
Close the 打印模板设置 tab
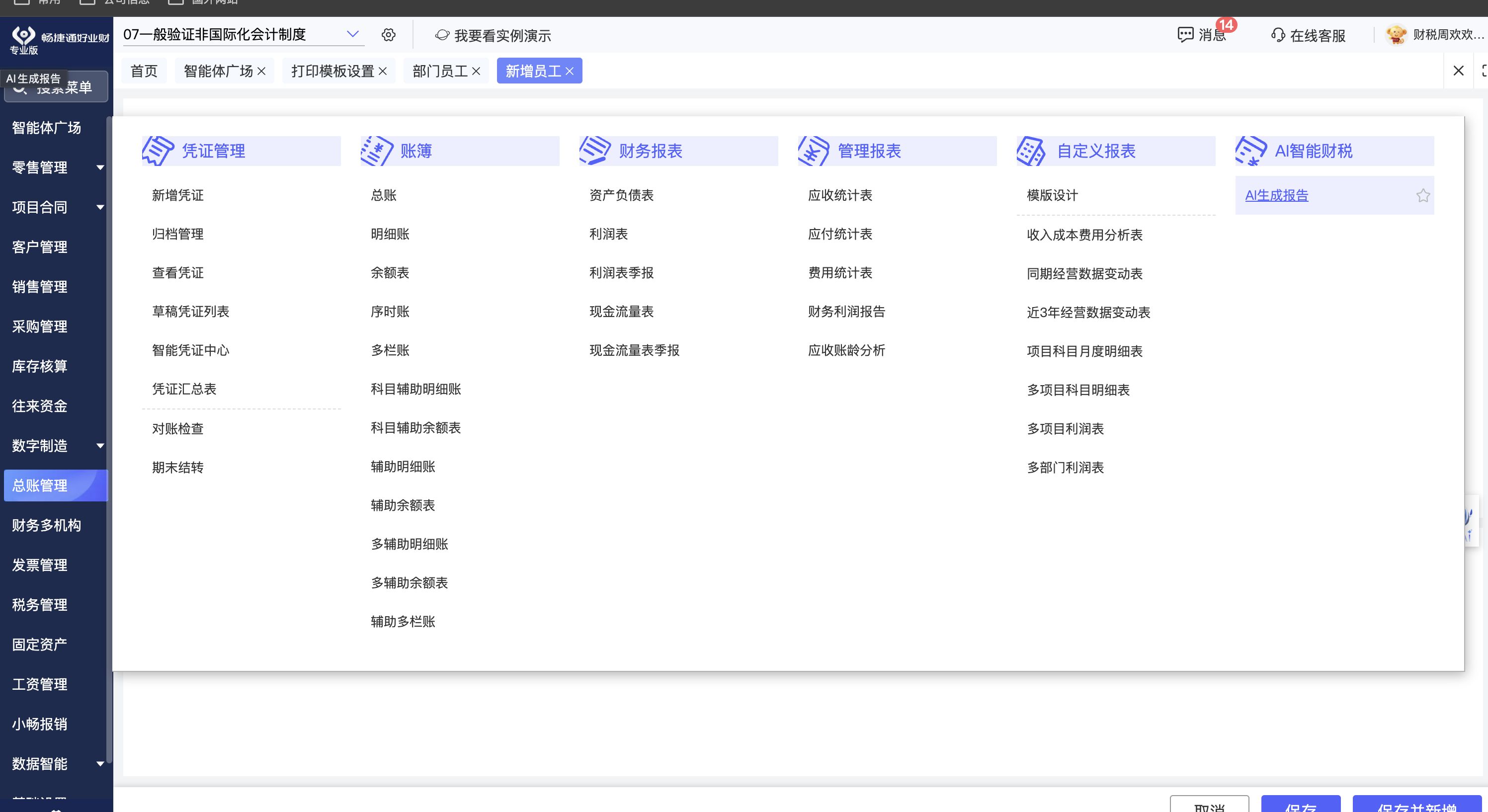[x=382, y=71]
